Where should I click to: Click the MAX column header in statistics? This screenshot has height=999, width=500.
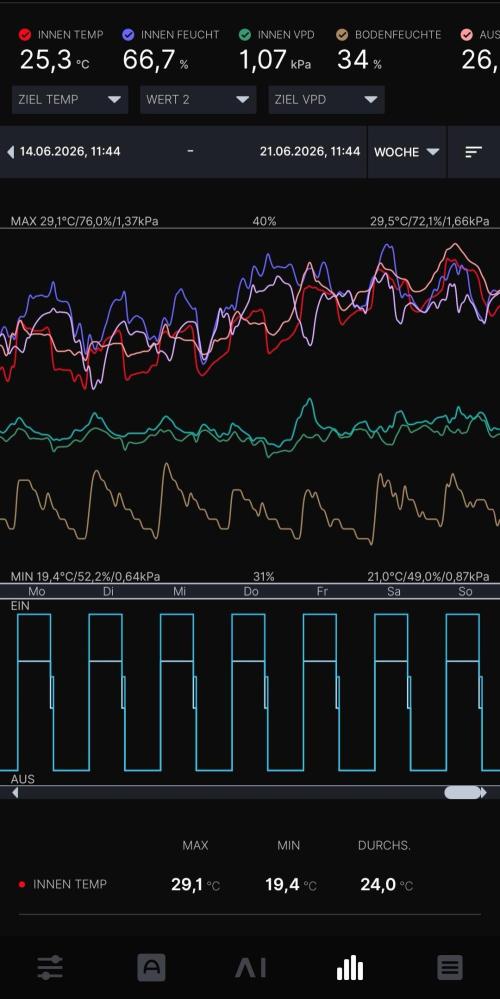pyautogui.click(x=195, y=845)
